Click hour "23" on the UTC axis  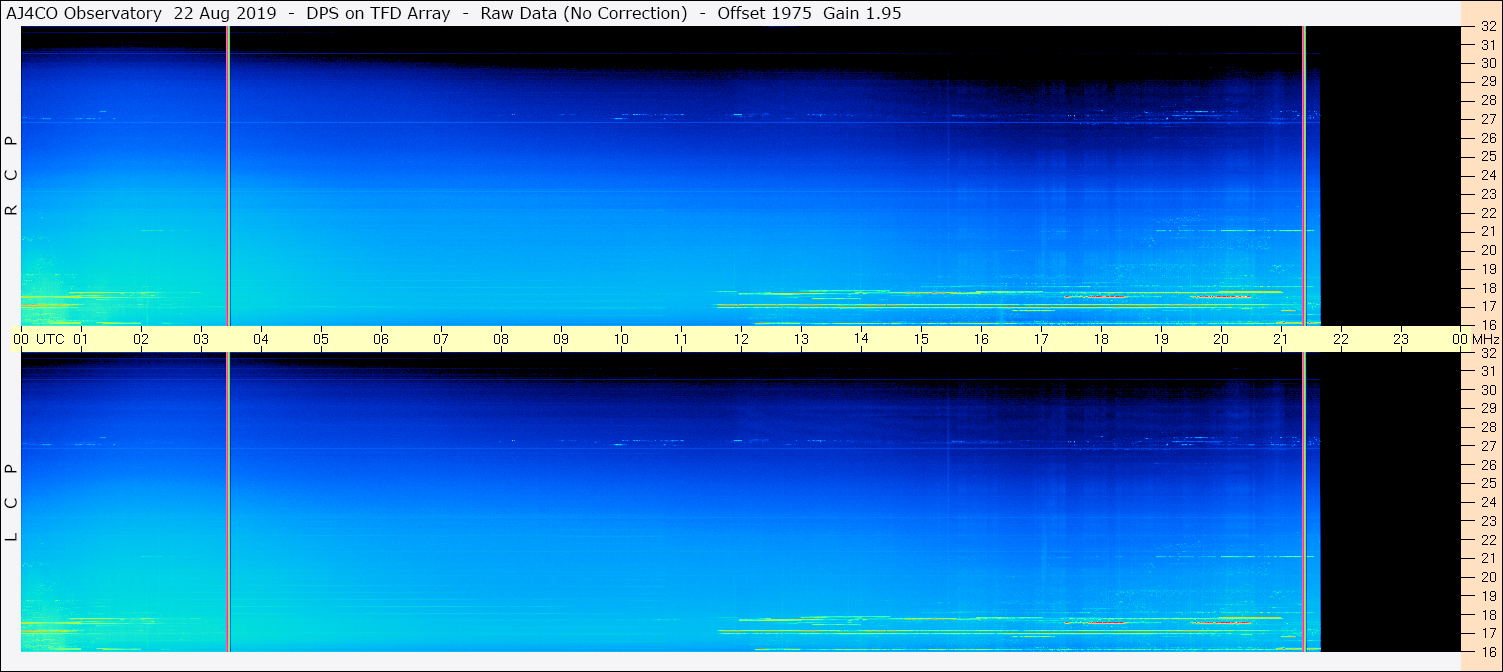click(1401, 339)
